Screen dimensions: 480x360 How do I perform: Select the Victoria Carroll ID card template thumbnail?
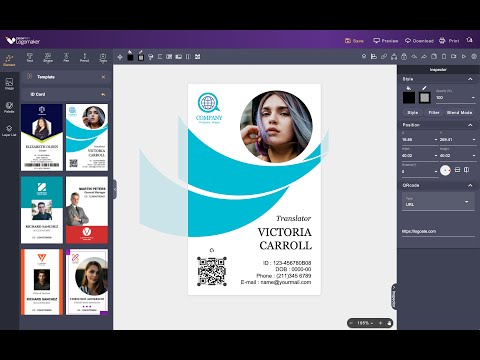[x=87, y=137]
